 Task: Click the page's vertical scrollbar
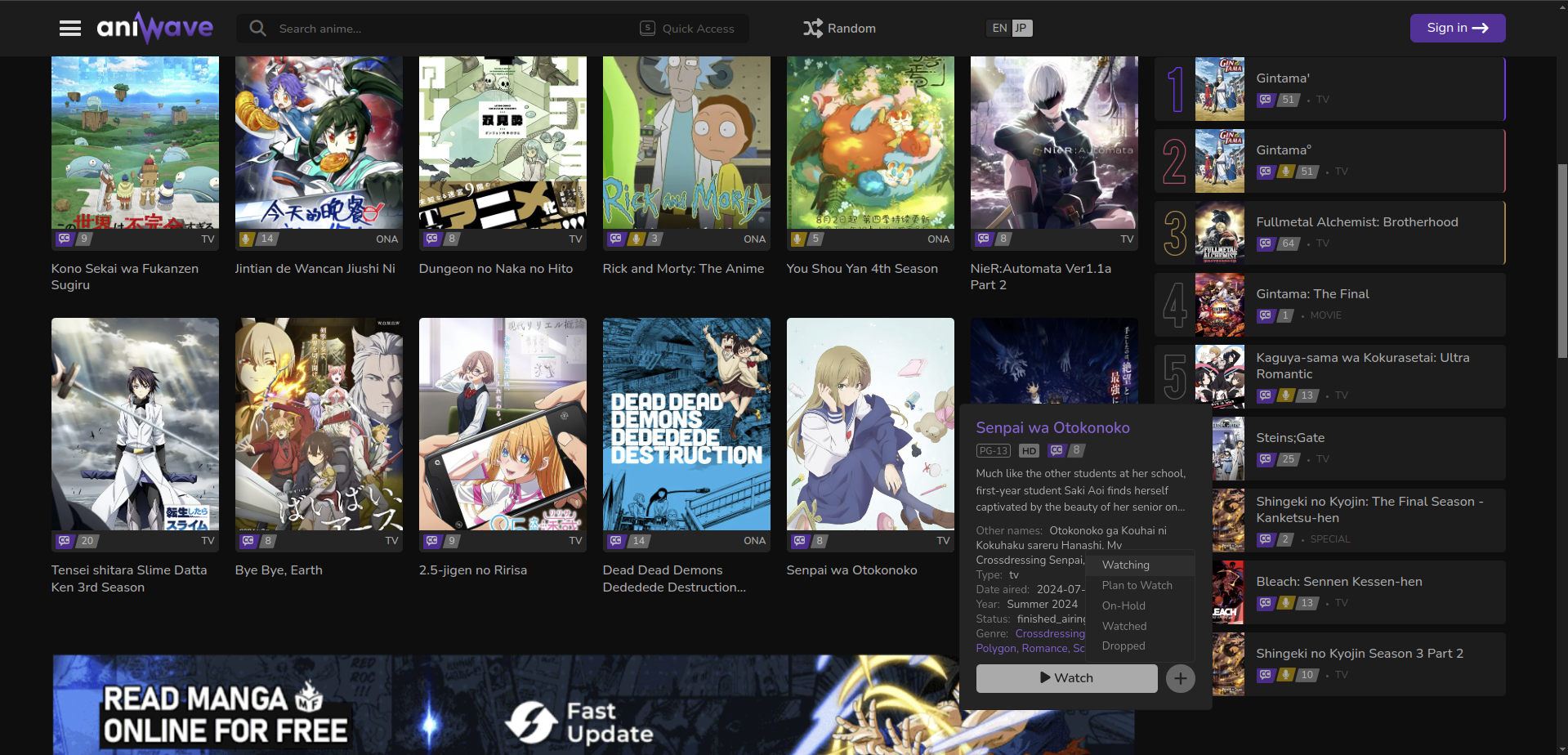point(1562,261)
